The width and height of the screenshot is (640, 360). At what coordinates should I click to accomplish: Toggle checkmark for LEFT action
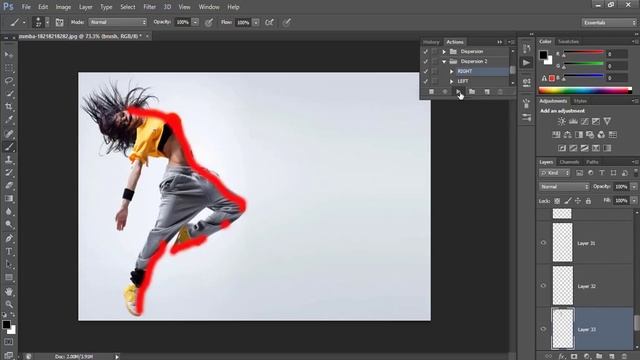tap(426, 81)
